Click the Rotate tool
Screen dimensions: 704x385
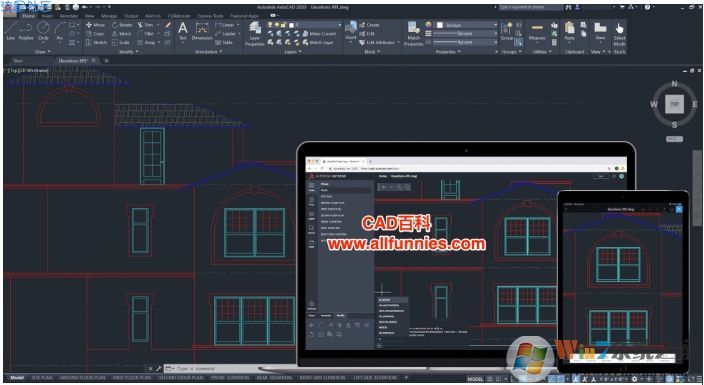click(x=122, y=25)
